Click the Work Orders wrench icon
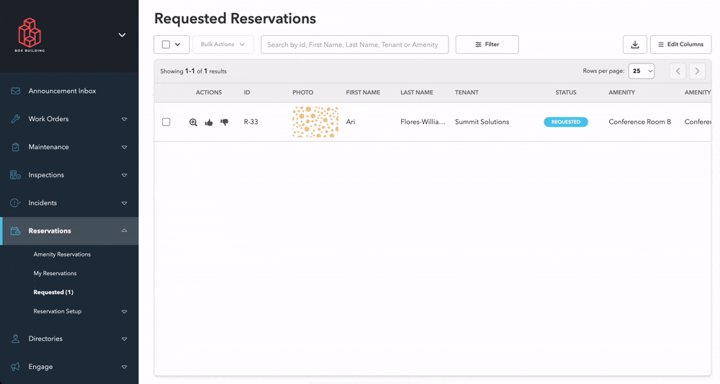 point(15,119)
